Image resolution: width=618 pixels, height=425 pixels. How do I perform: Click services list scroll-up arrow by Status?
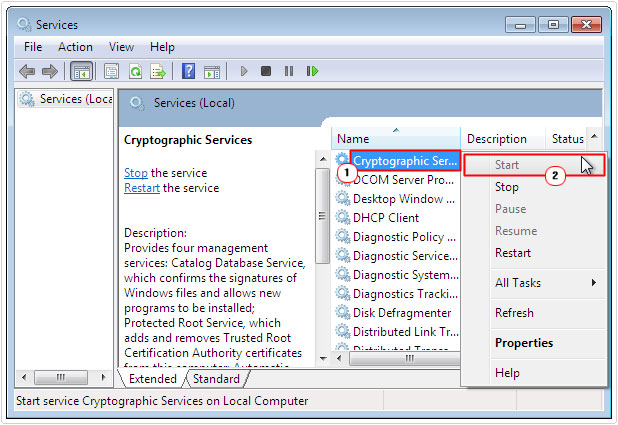(x=594, y=137)
